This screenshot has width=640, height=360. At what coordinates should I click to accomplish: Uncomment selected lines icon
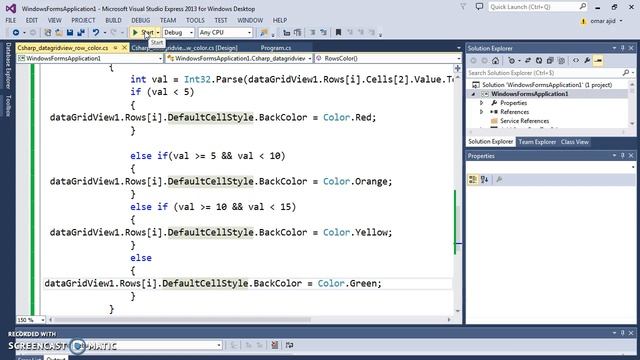coord(323,32)
